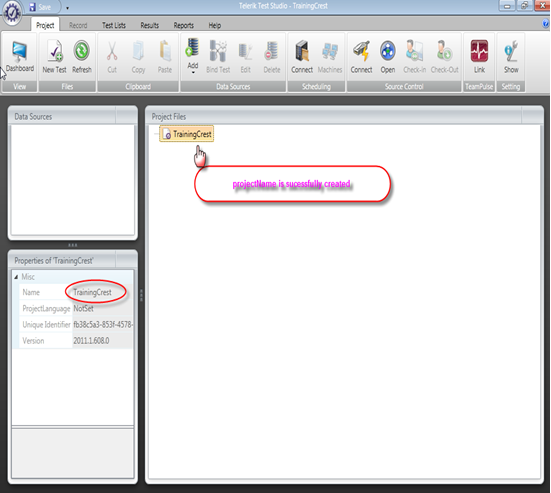Collapse the Misc properties category

16,277
